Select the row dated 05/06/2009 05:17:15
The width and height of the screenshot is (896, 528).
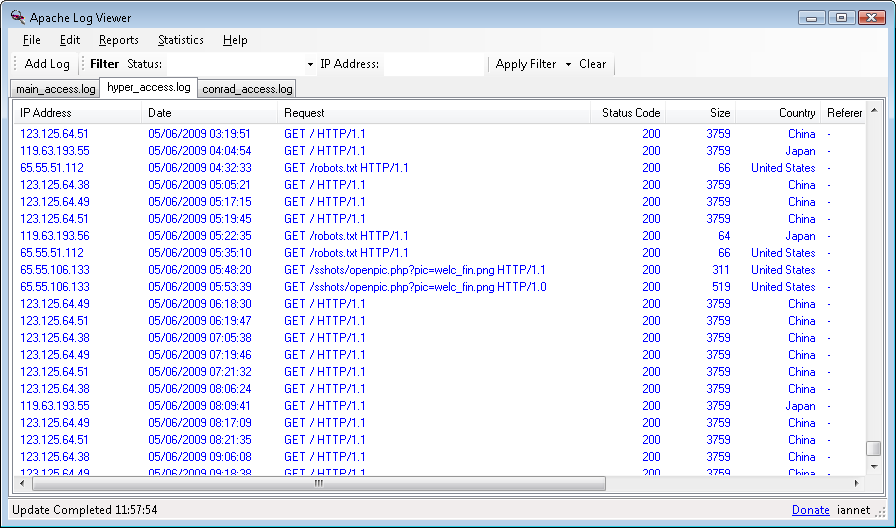[x=439, y=202]
